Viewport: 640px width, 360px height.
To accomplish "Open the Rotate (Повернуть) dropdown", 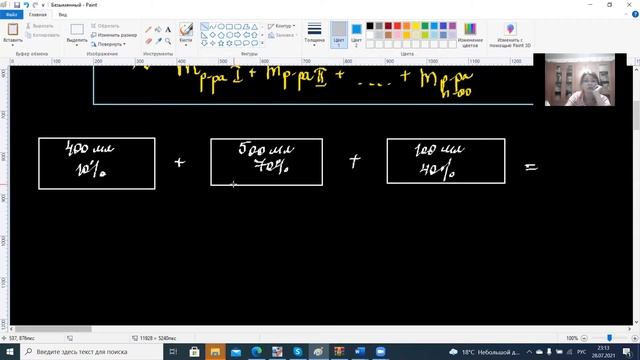I will pyautogui.click(x=108, y=44).
